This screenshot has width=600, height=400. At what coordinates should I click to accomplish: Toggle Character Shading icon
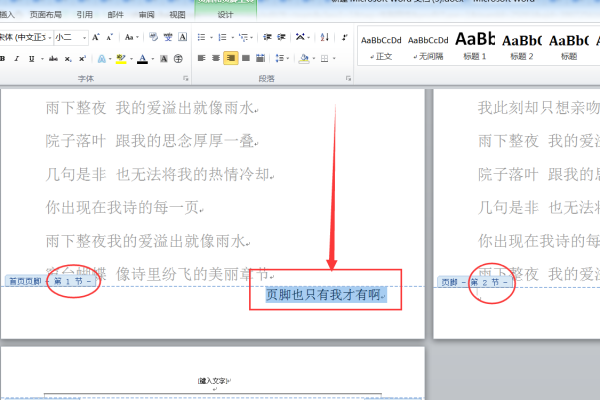[164, 59]
